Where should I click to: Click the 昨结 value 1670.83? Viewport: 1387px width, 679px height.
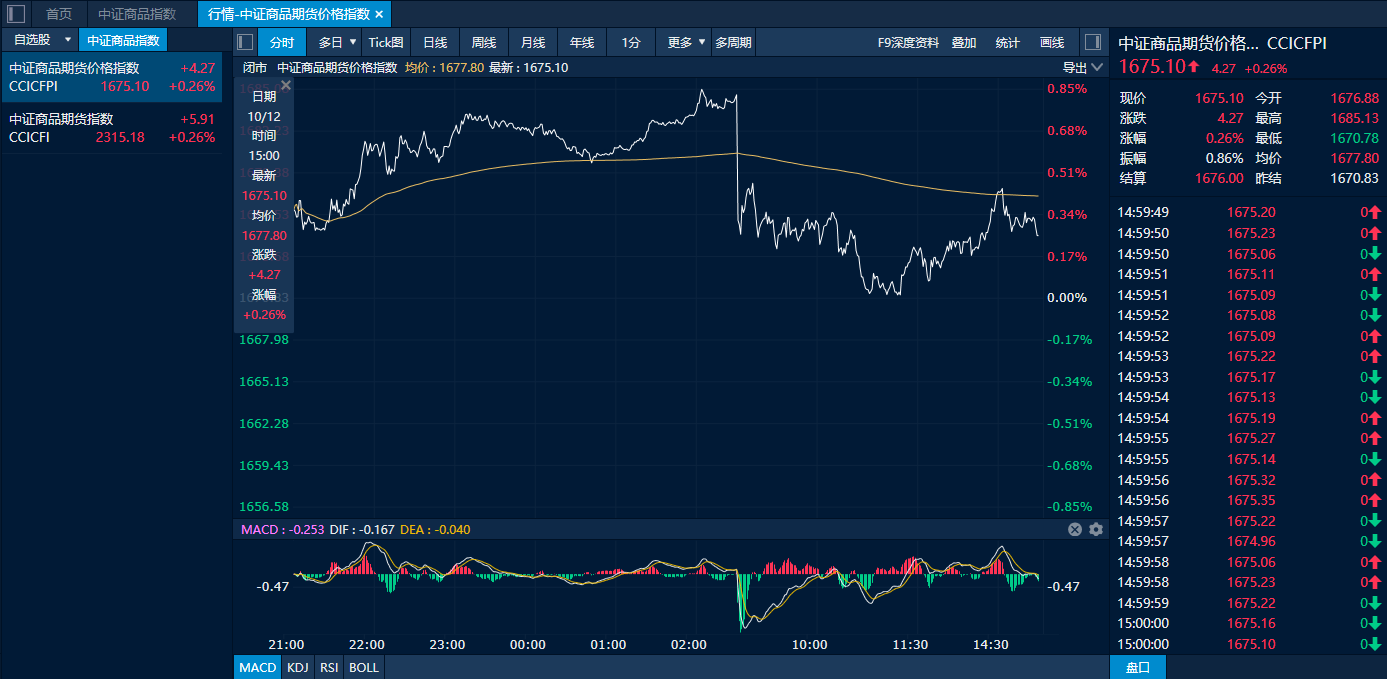(1355, 178)
